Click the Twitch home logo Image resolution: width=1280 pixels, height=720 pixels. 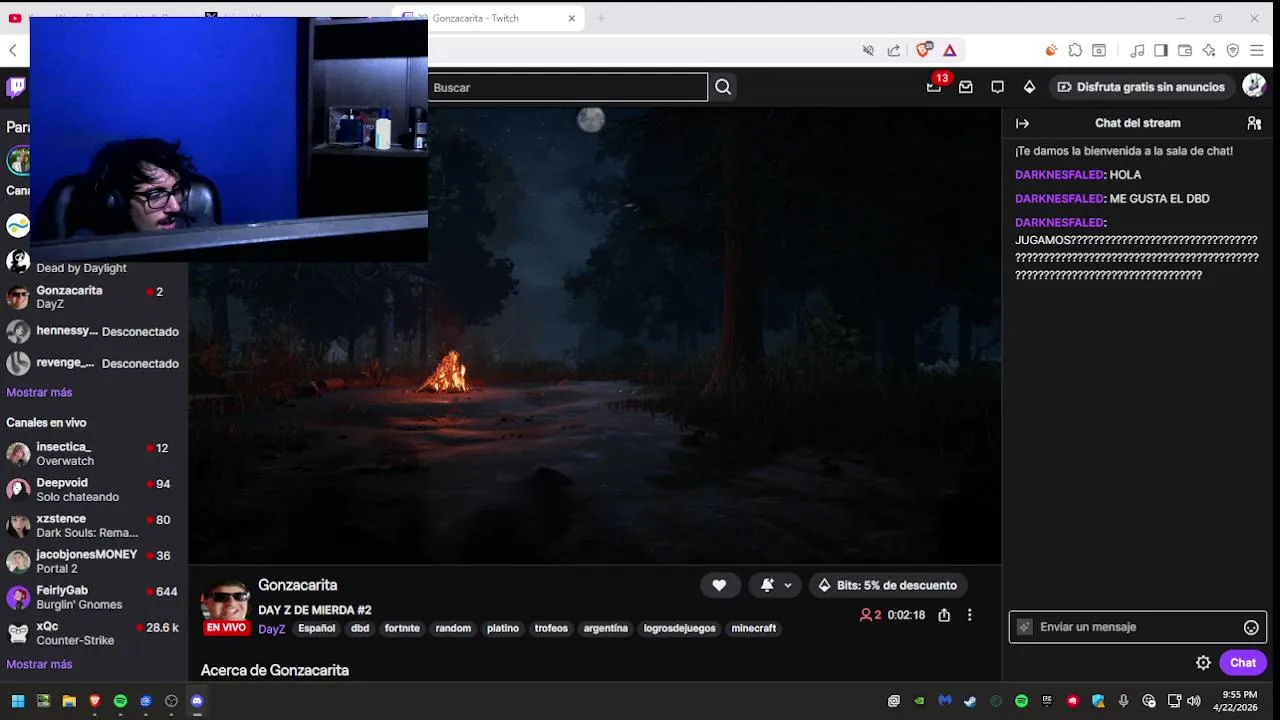[16, 87]
